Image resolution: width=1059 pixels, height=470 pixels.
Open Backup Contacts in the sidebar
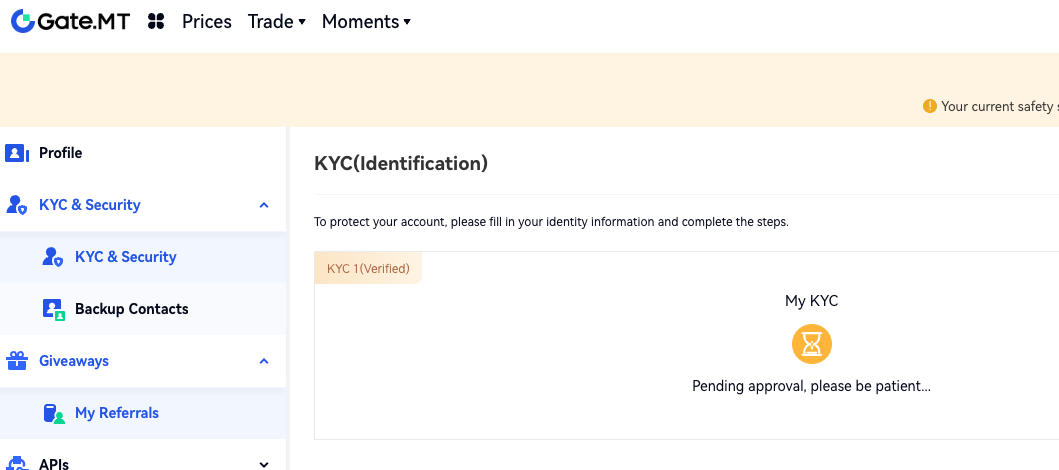pos(131,309)
